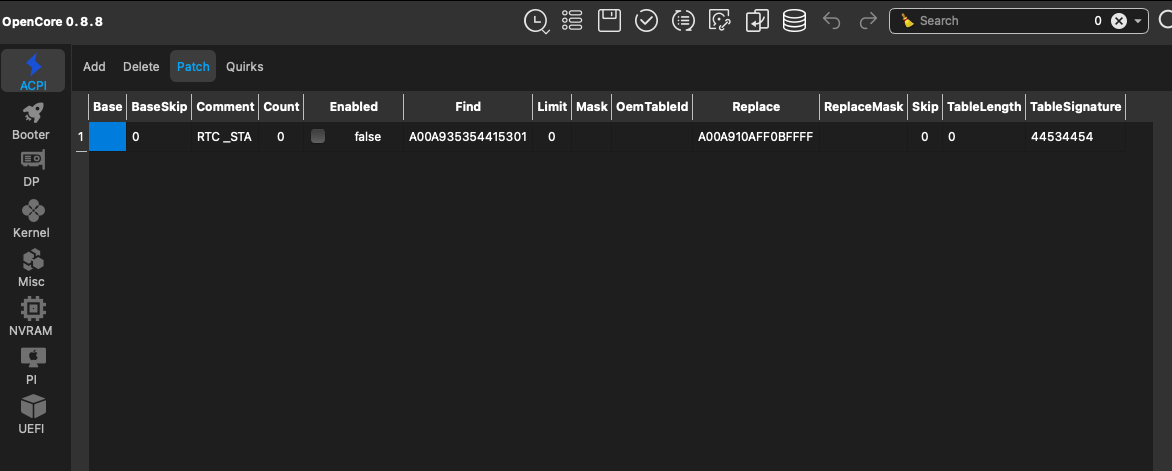Click the empty Mask cell in row 1

coord(591,137)
